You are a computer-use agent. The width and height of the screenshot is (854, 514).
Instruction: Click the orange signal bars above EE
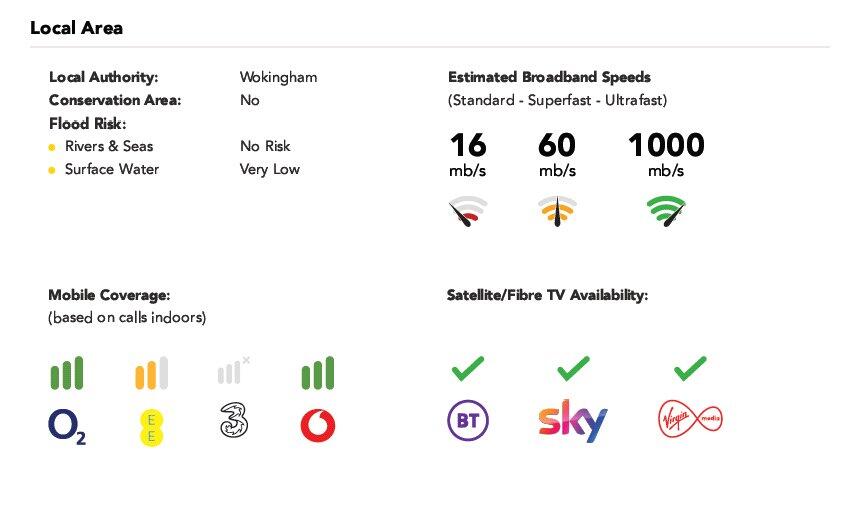point(151,373)
